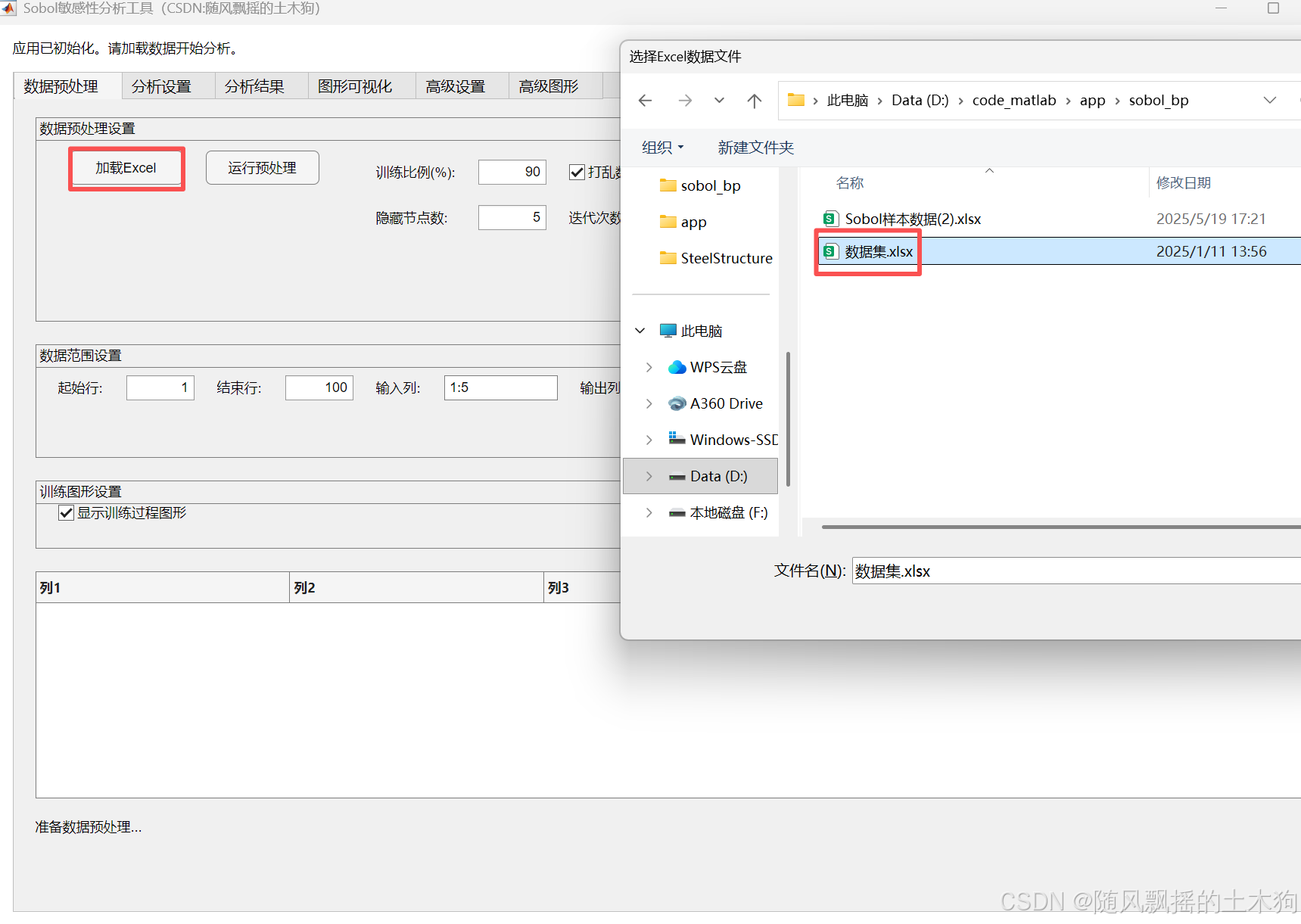This screenshot has width=1301, height=924.
Task: Click the MATLAB app icon in title bar
Action: [8, 8]
